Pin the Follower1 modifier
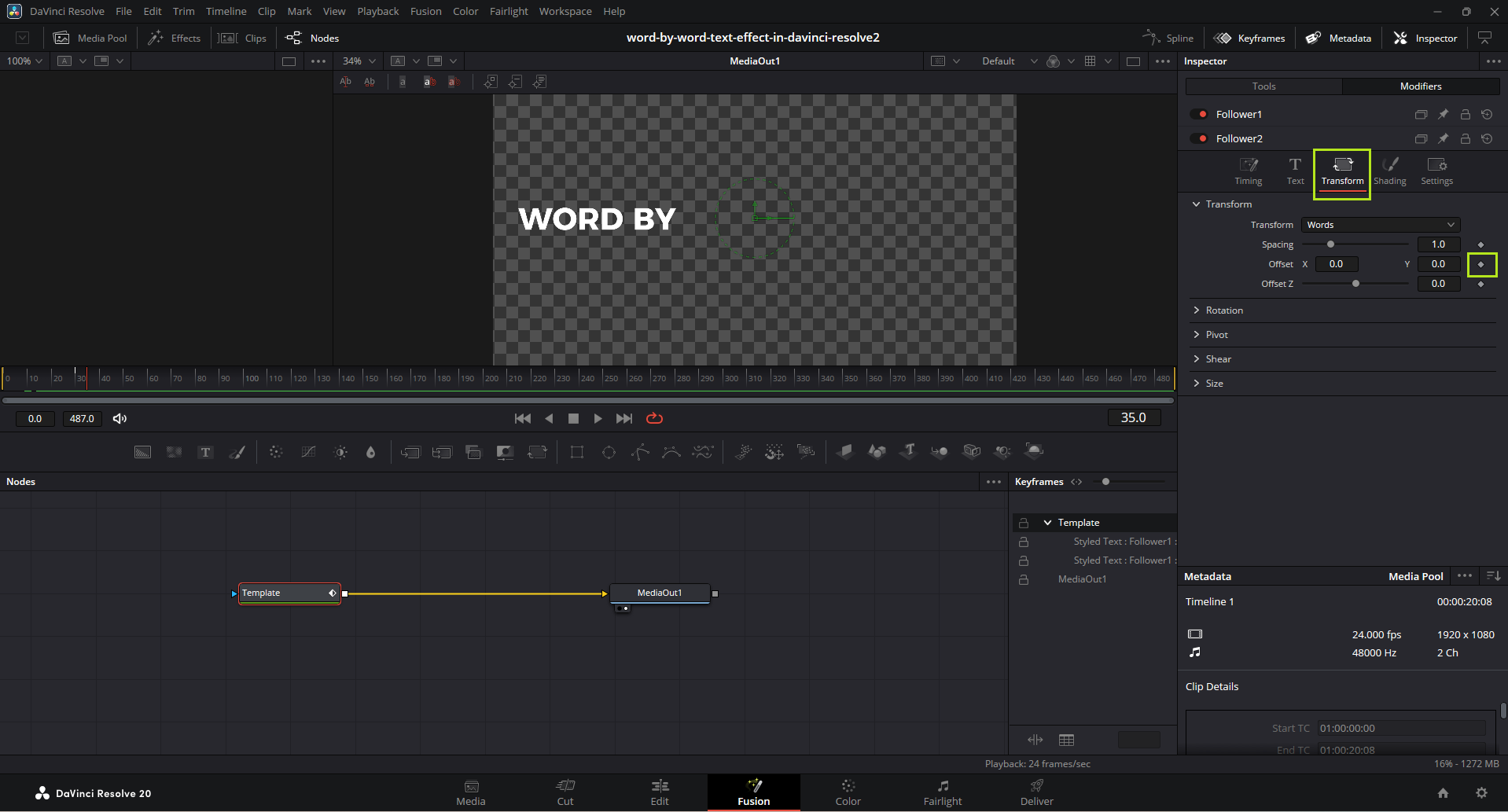The width and height of the screenshot is (1508, 812). (x=1443, y=115)
